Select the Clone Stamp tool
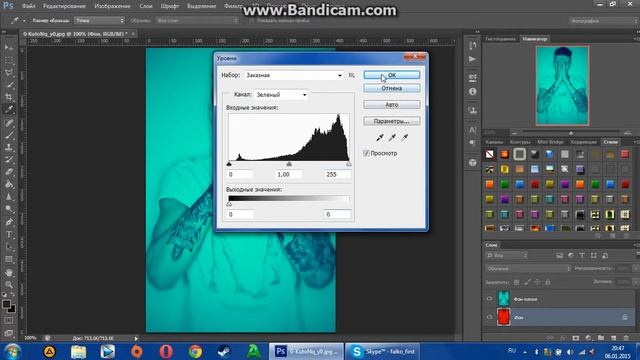The height and width of the screenshot is (360, 640). pyautogui.click(x=9, y=147)
